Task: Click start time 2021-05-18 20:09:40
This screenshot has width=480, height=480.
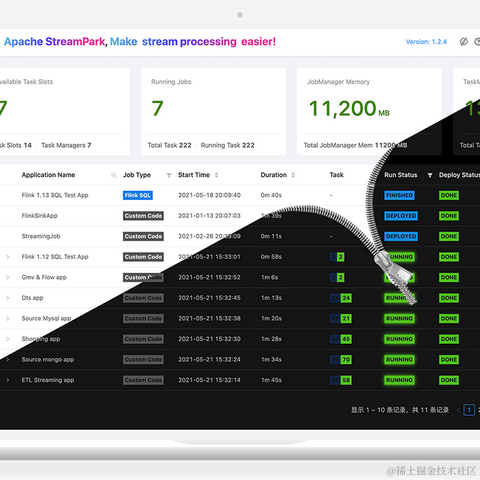Action: point(209,195)
